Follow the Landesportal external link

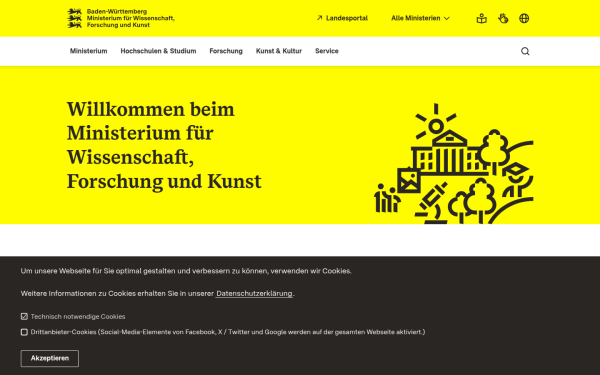coord(342,18)
